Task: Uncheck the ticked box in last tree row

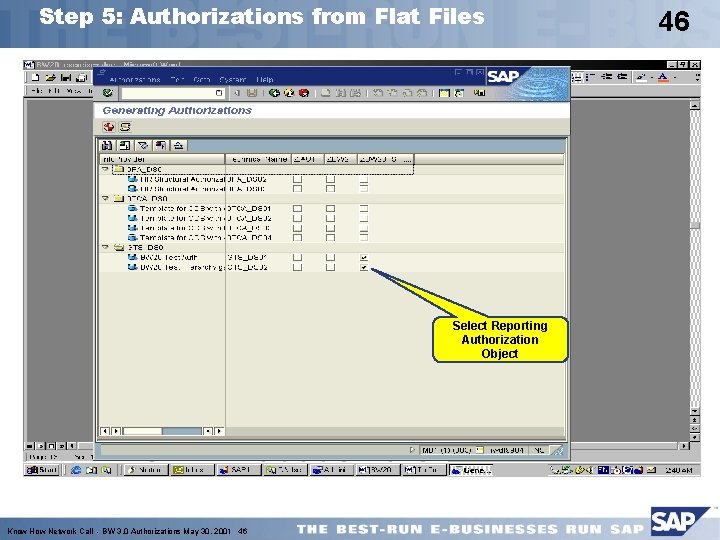Action: pos(364,267)
